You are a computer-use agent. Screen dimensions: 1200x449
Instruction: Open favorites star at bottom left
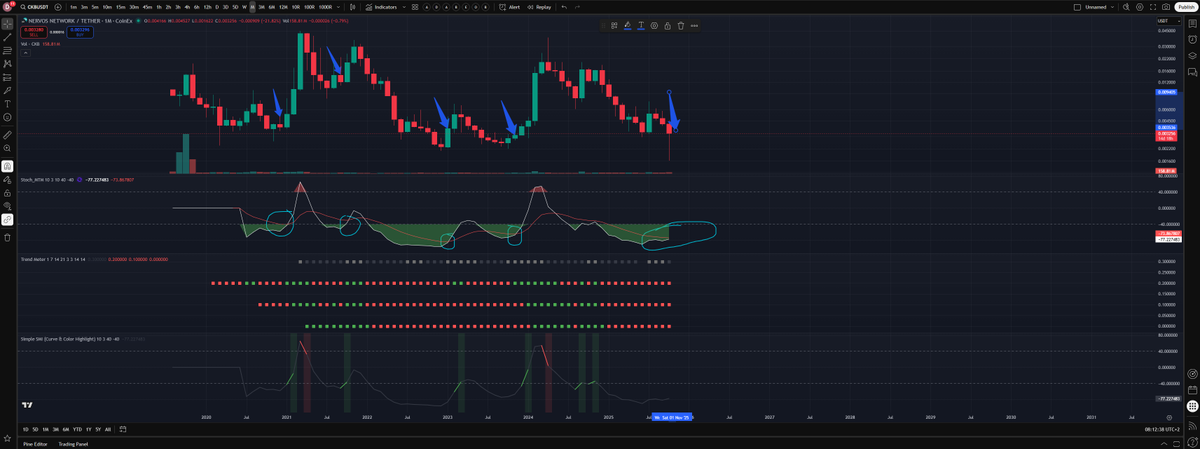7,438
